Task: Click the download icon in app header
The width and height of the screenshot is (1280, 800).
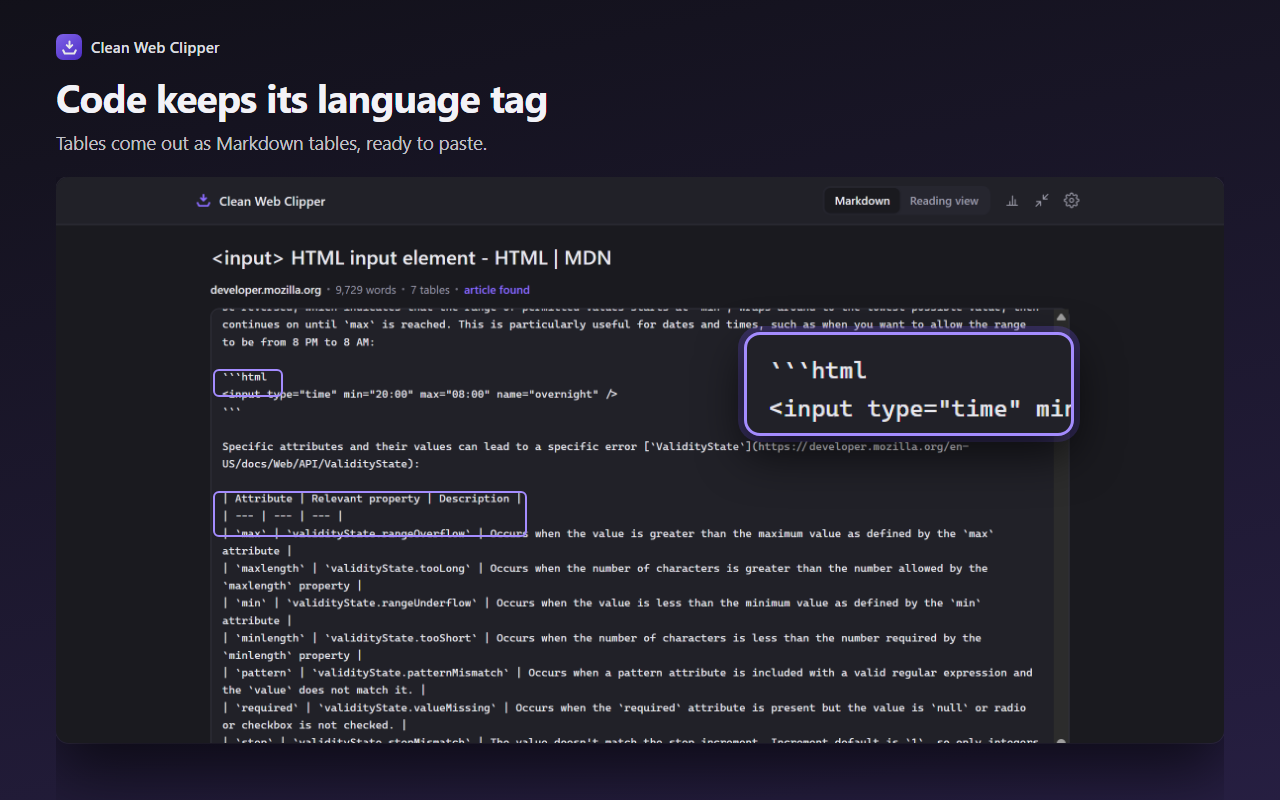Action: click(x=203, y=200)
